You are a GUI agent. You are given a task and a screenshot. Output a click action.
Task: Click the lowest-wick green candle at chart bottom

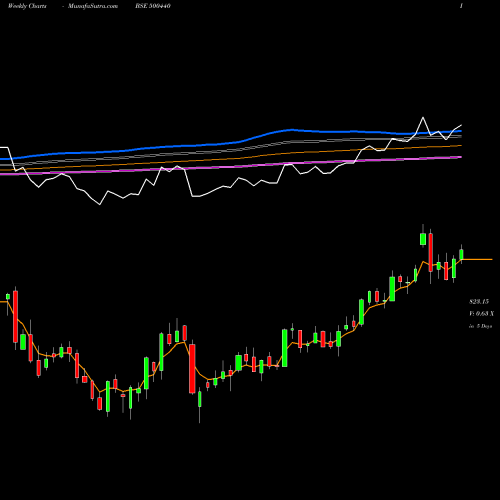tap(200, 399)
